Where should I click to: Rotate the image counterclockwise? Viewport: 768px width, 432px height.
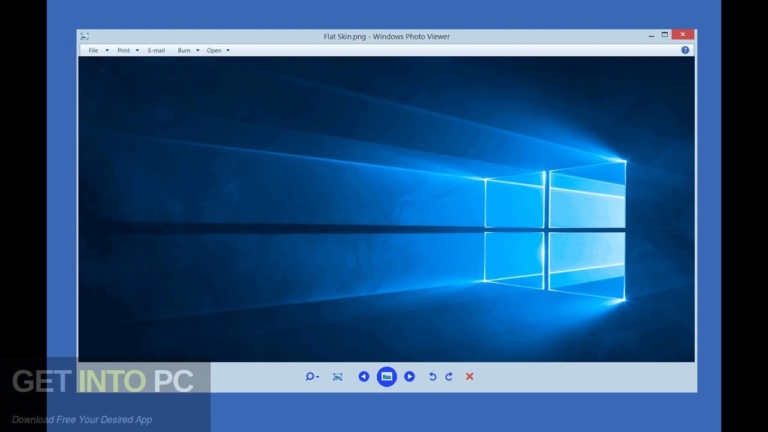pos(432,376)
